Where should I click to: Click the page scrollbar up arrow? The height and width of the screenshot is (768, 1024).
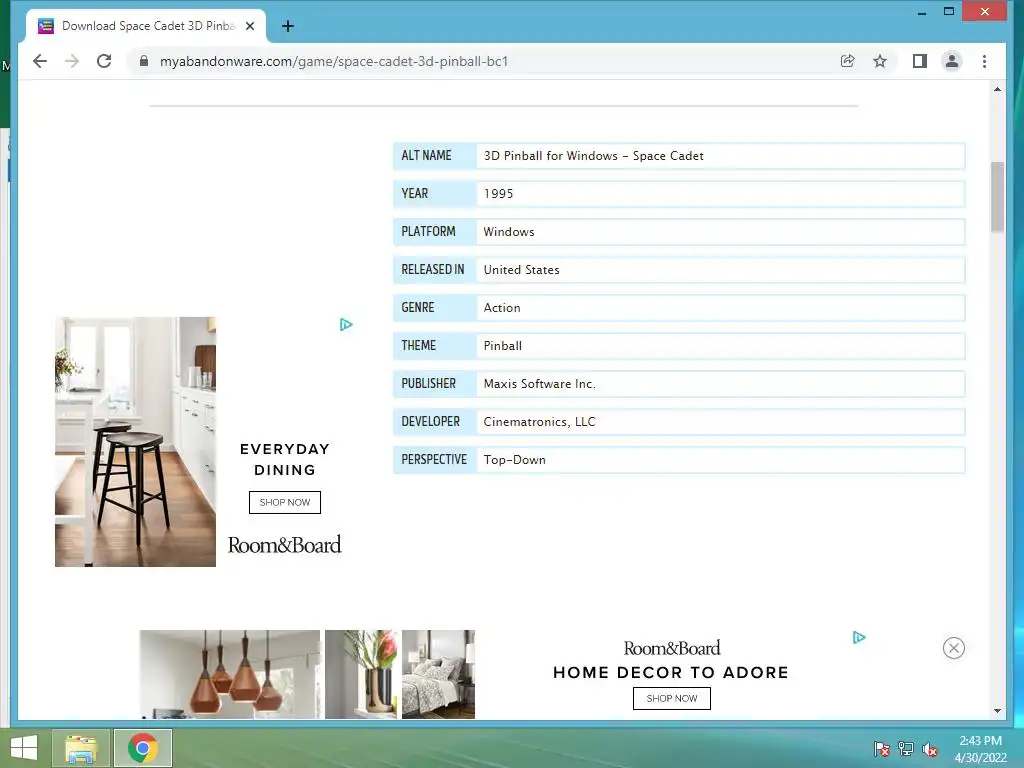pos(997,89)
